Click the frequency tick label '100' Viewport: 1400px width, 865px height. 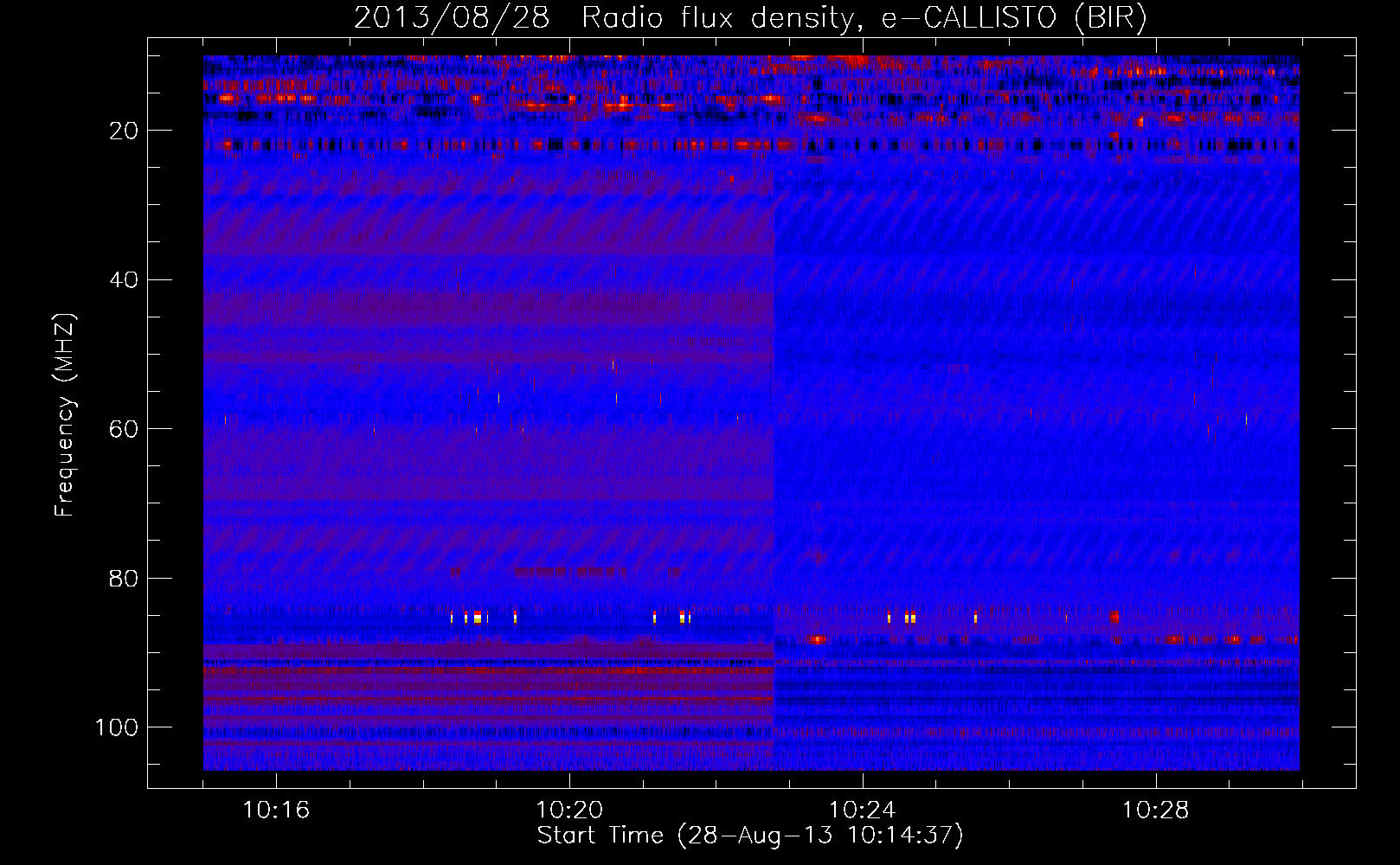[x=117, y=727]
